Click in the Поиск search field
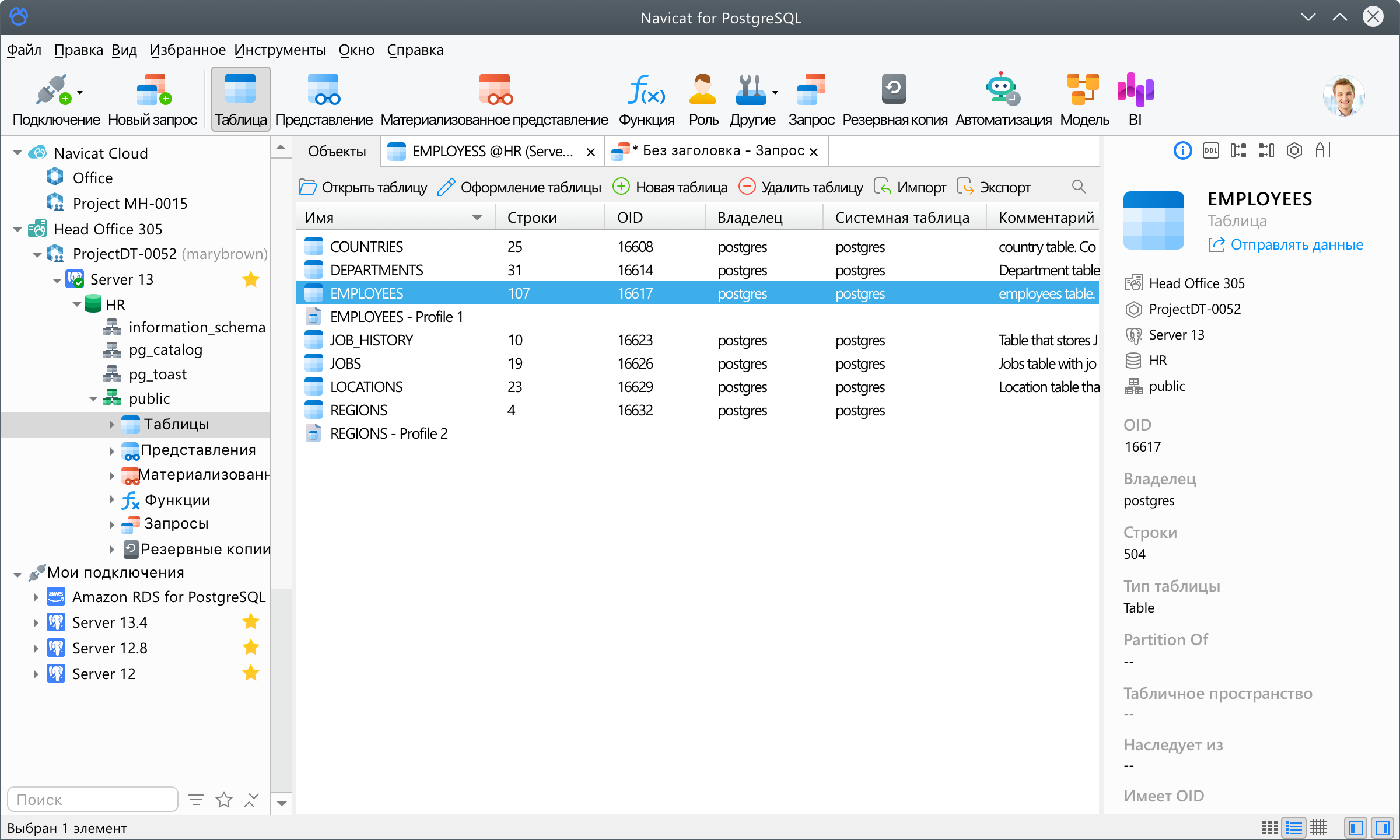The width and height of the screenshot is (1400, 840). (x=92, y=799)
